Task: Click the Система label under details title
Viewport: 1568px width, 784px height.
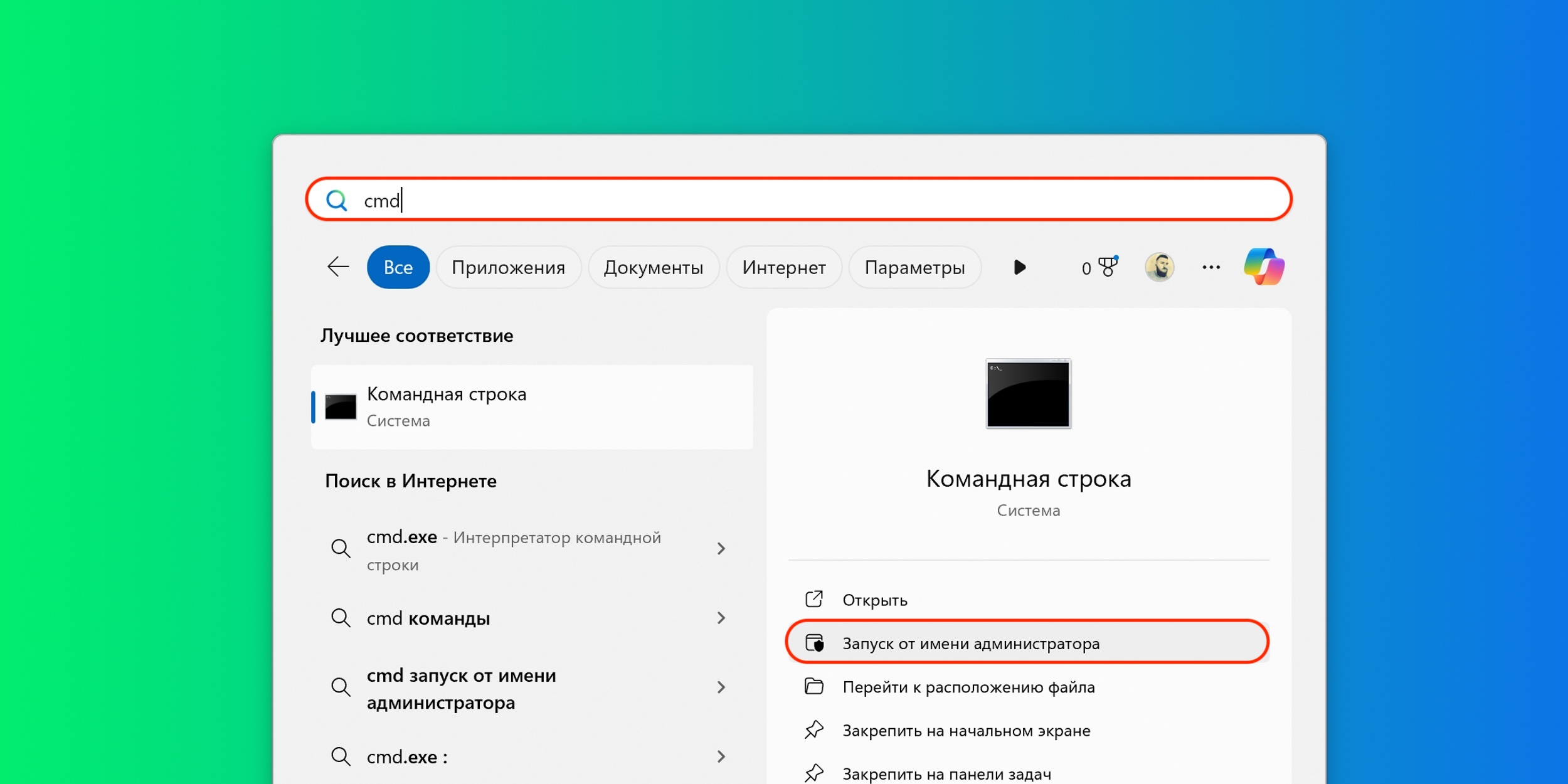Action: pos(1029,511)
